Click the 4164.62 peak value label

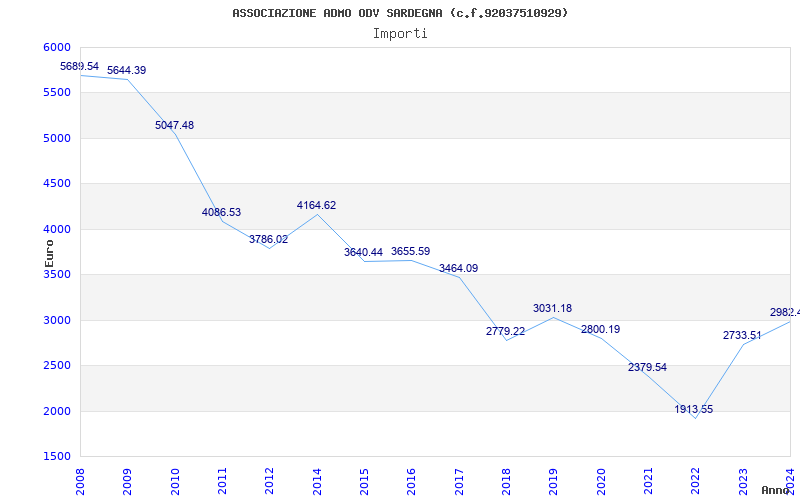(x=316, y=205)
